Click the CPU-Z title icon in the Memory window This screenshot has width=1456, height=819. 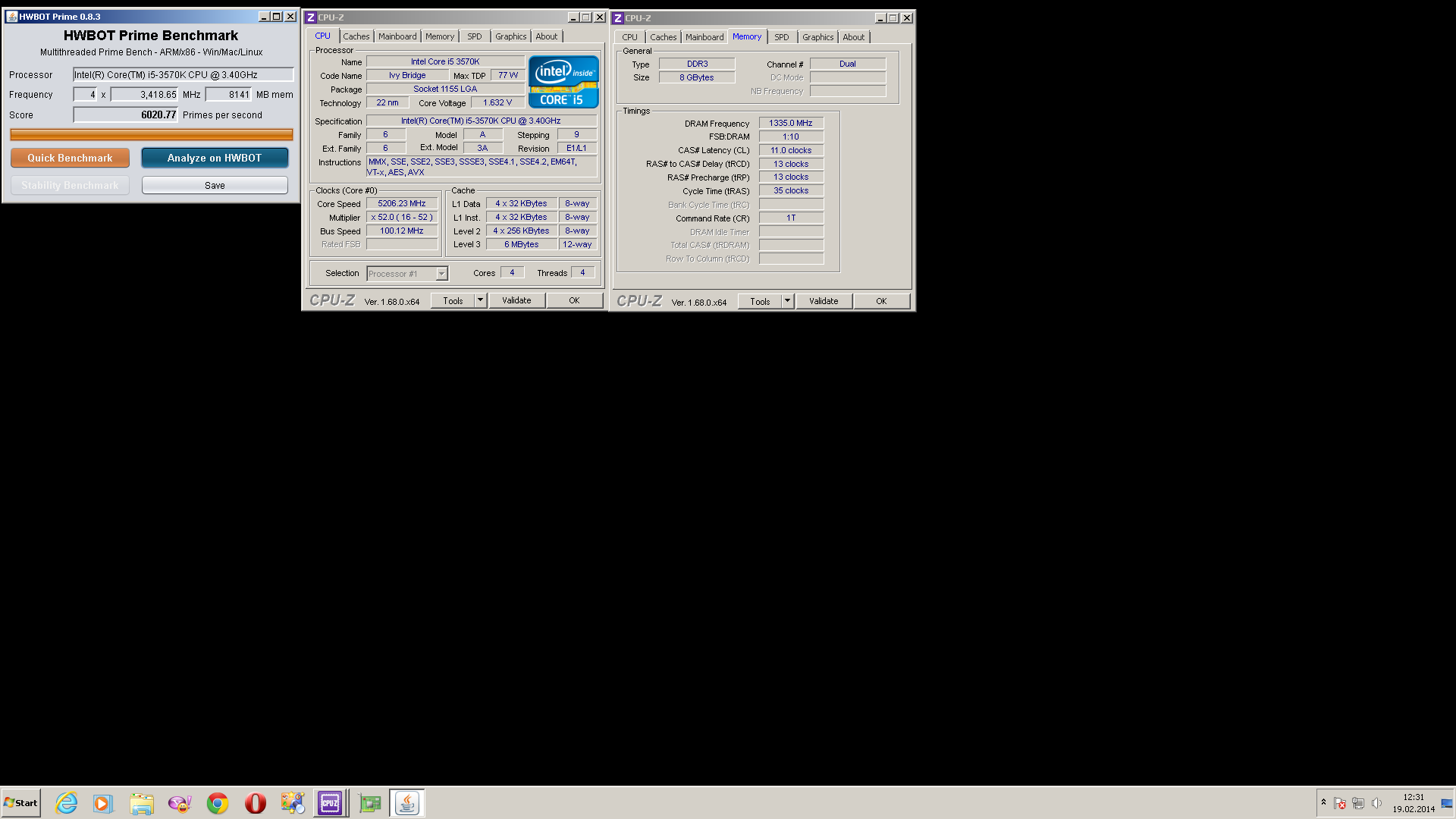(618, 18)
